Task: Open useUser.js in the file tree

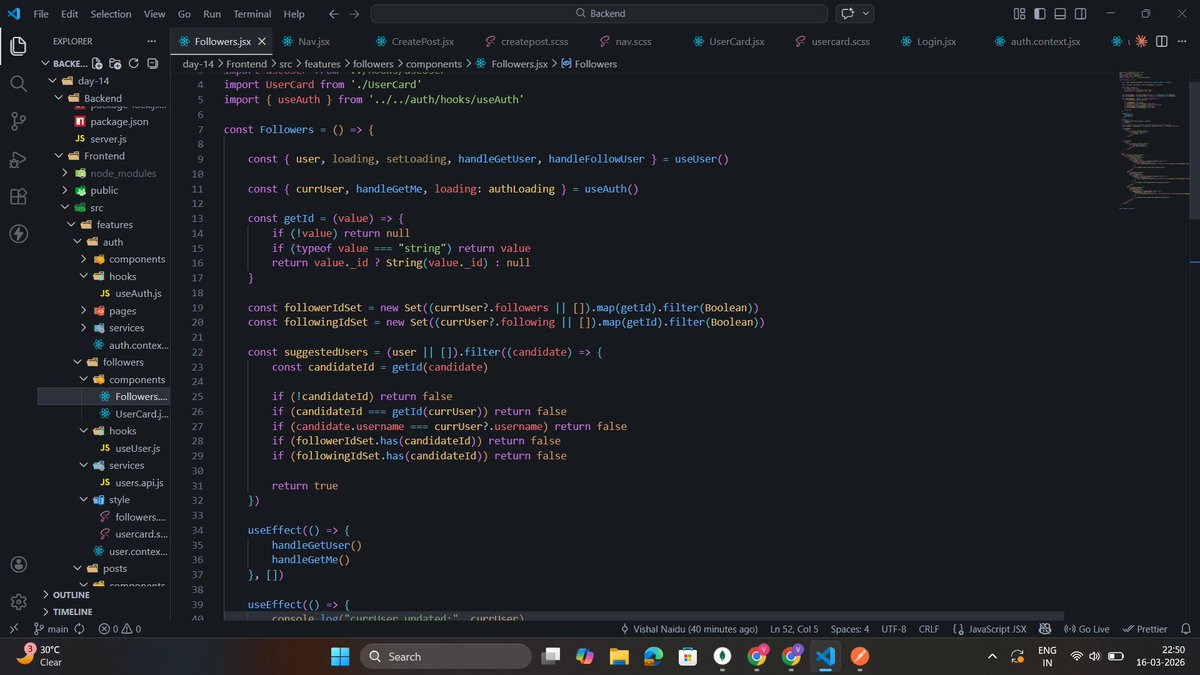Action: coord(138,448)
